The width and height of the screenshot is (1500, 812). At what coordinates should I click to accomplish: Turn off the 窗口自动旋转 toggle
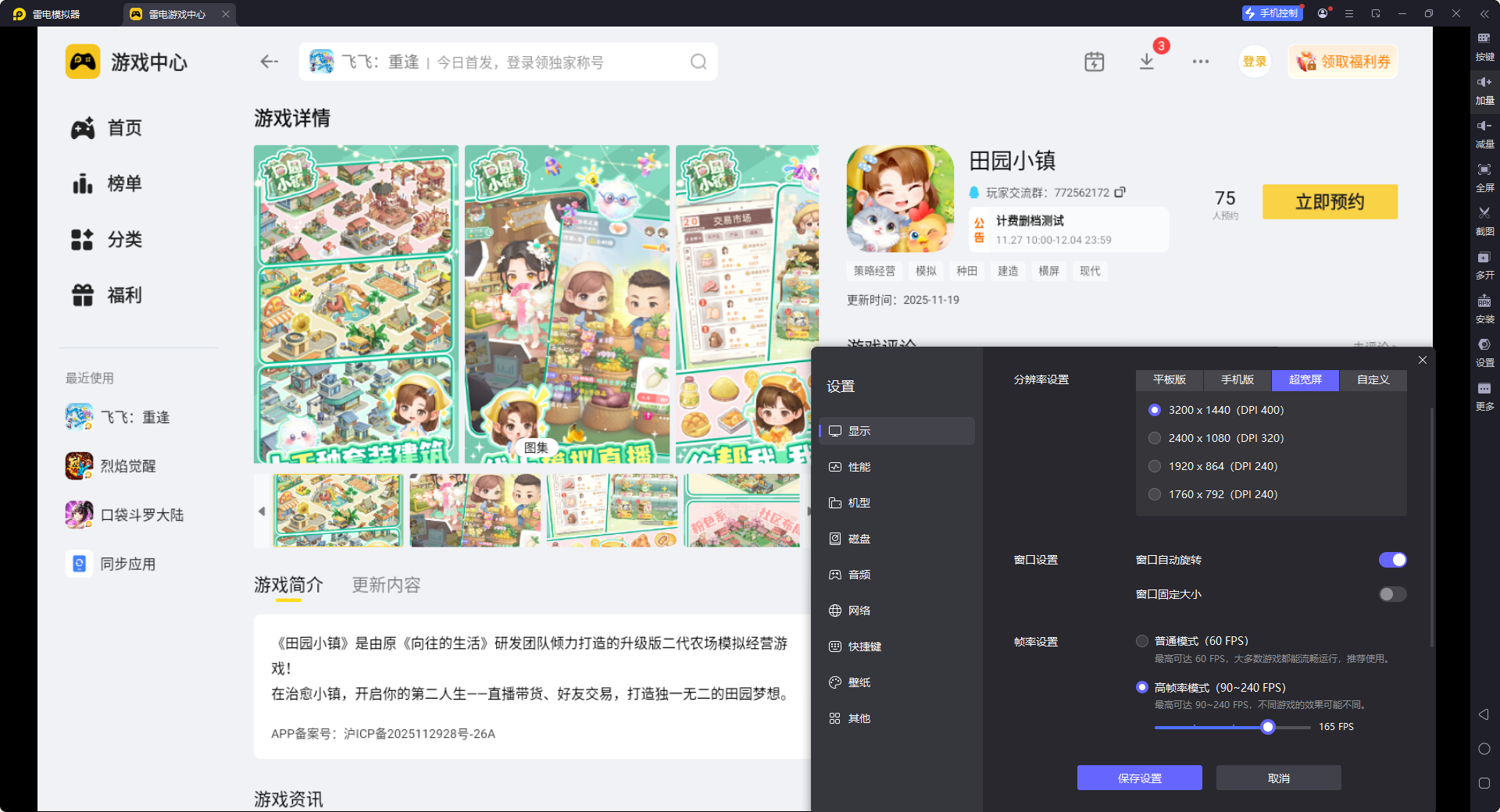tap(1392, 560)
